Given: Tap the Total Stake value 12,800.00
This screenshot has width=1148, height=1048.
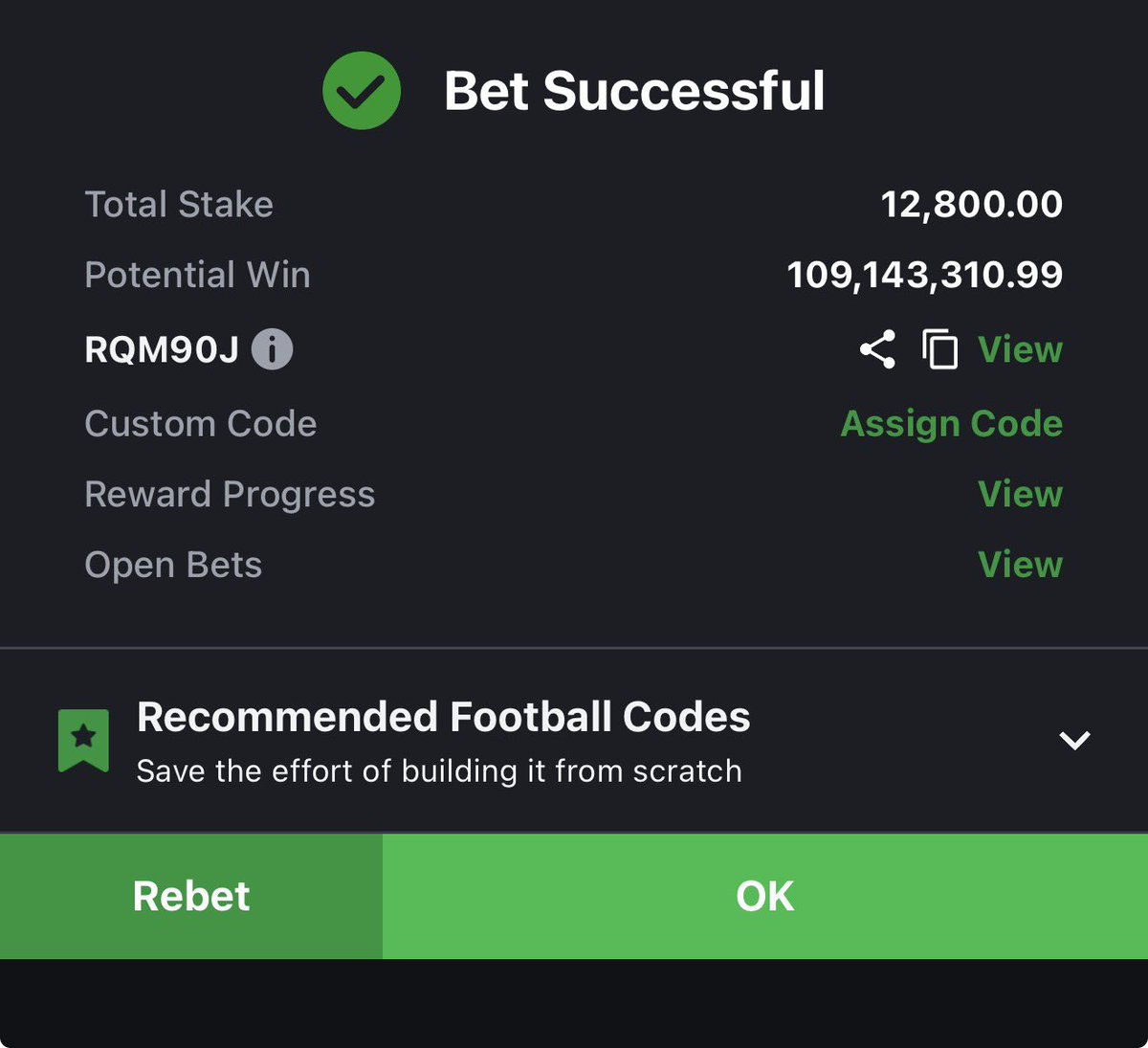Looking at the screenshot, I should tap(971, 204).
